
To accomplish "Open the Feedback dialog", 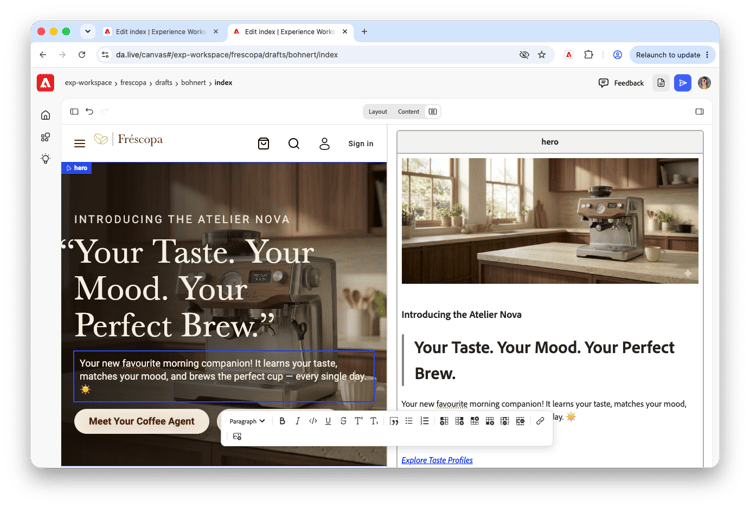I will [x=621, y=83].
